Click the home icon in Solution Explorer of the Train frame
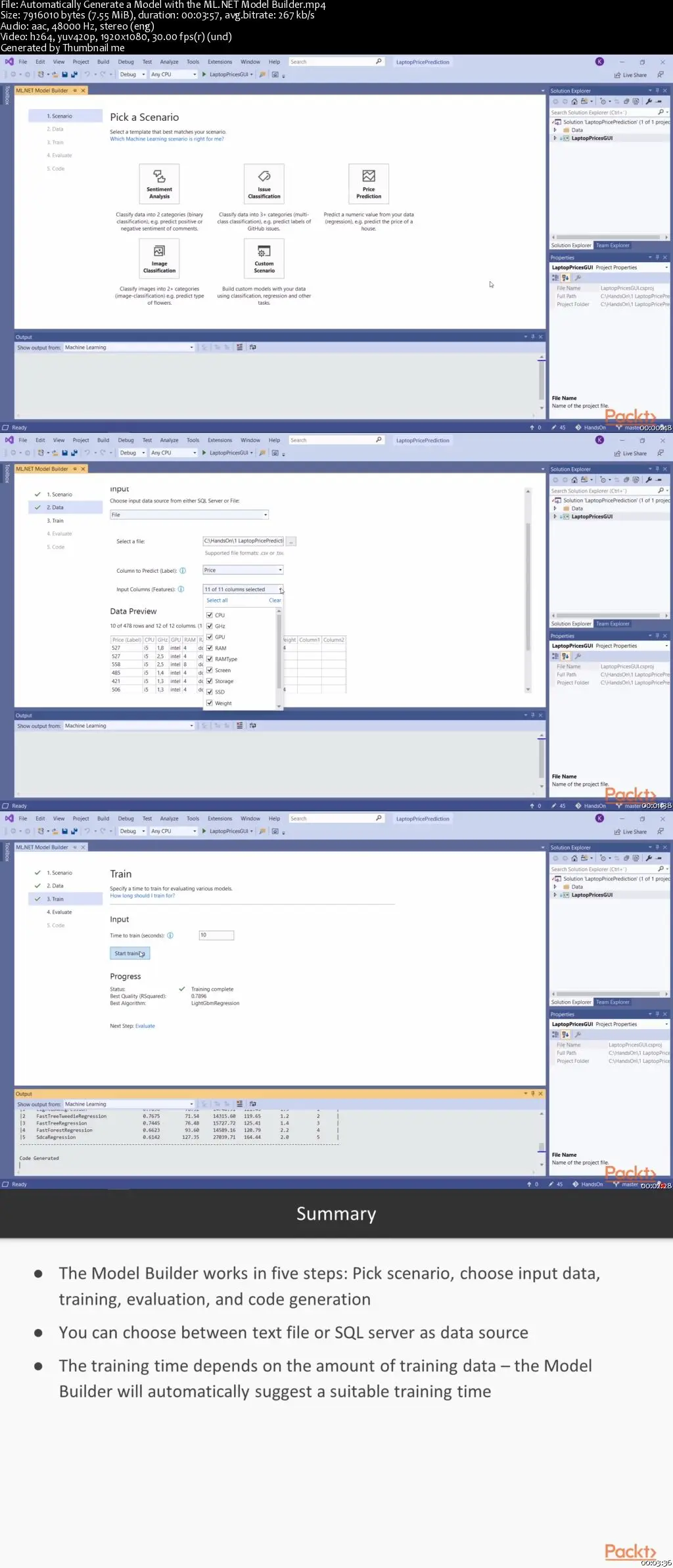The image size is (673, 1568). (x=574, y=858)
